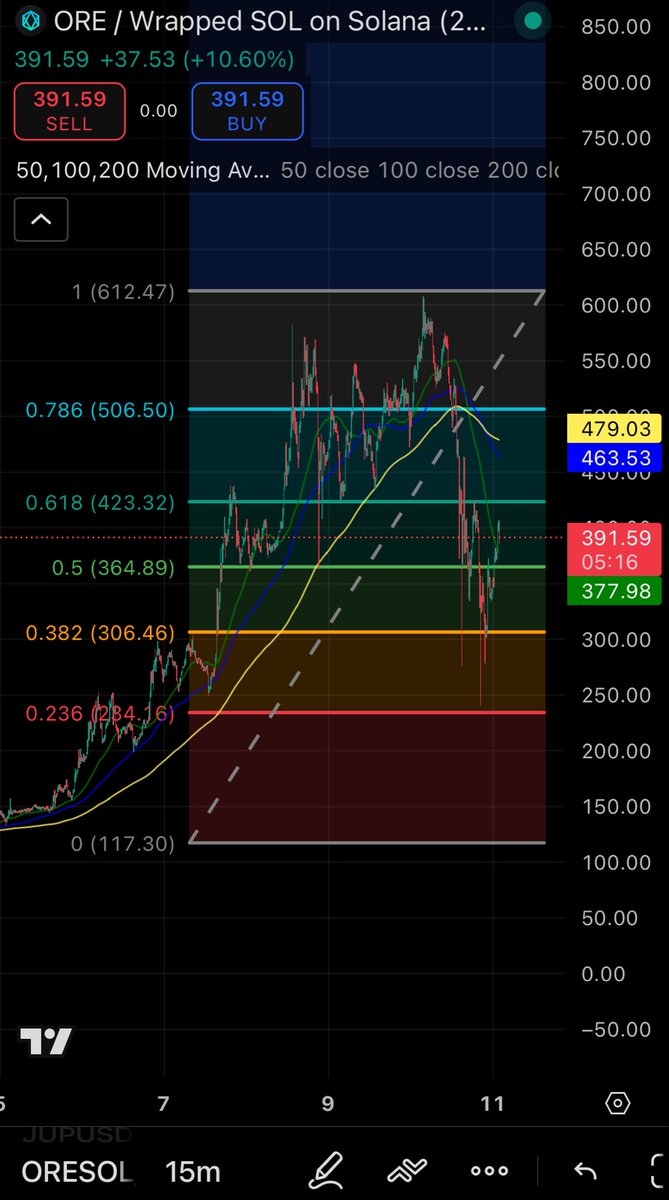
Task: Open the three-dot more options menu
Action: 489,1170
